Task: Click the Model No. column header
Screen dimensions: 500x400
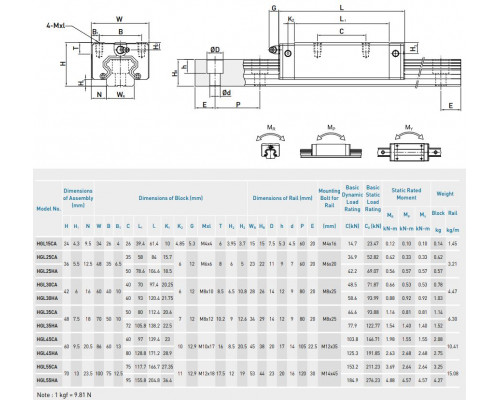Action: 49,209
